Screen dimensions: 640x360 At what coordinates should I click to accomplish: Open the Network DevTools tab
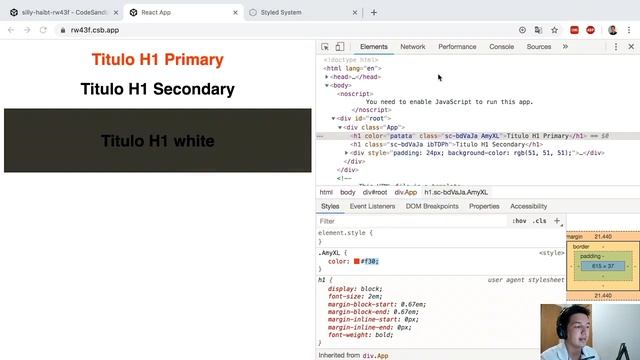pyautogui.click(x=413, y=47)
